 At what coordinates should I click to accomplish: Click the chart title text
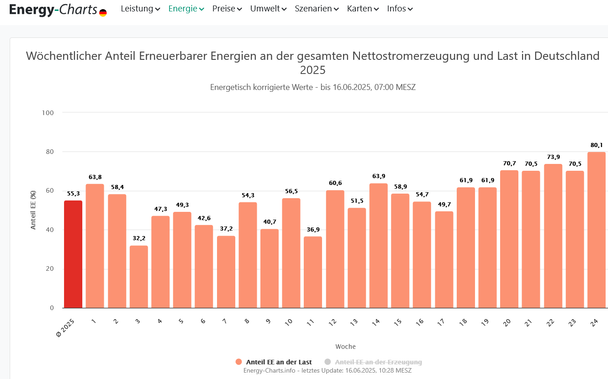point(313,63)
